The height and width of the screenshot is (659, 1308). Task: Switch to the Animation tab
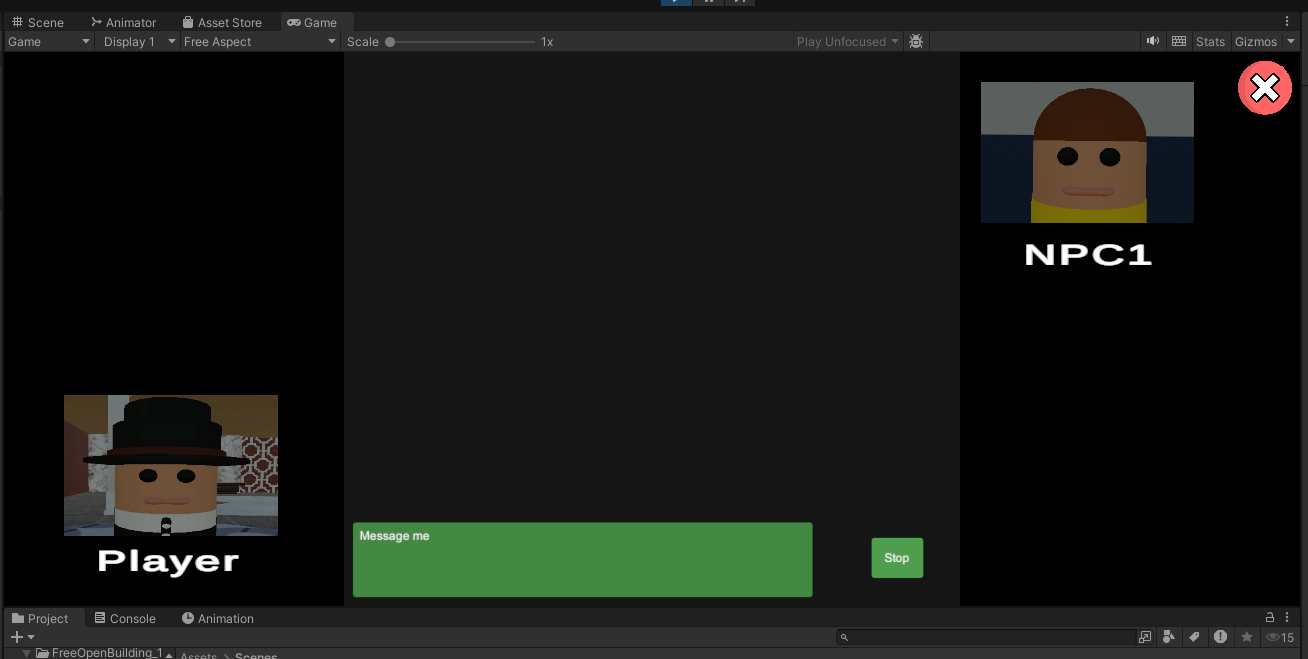tap(218, 618)
